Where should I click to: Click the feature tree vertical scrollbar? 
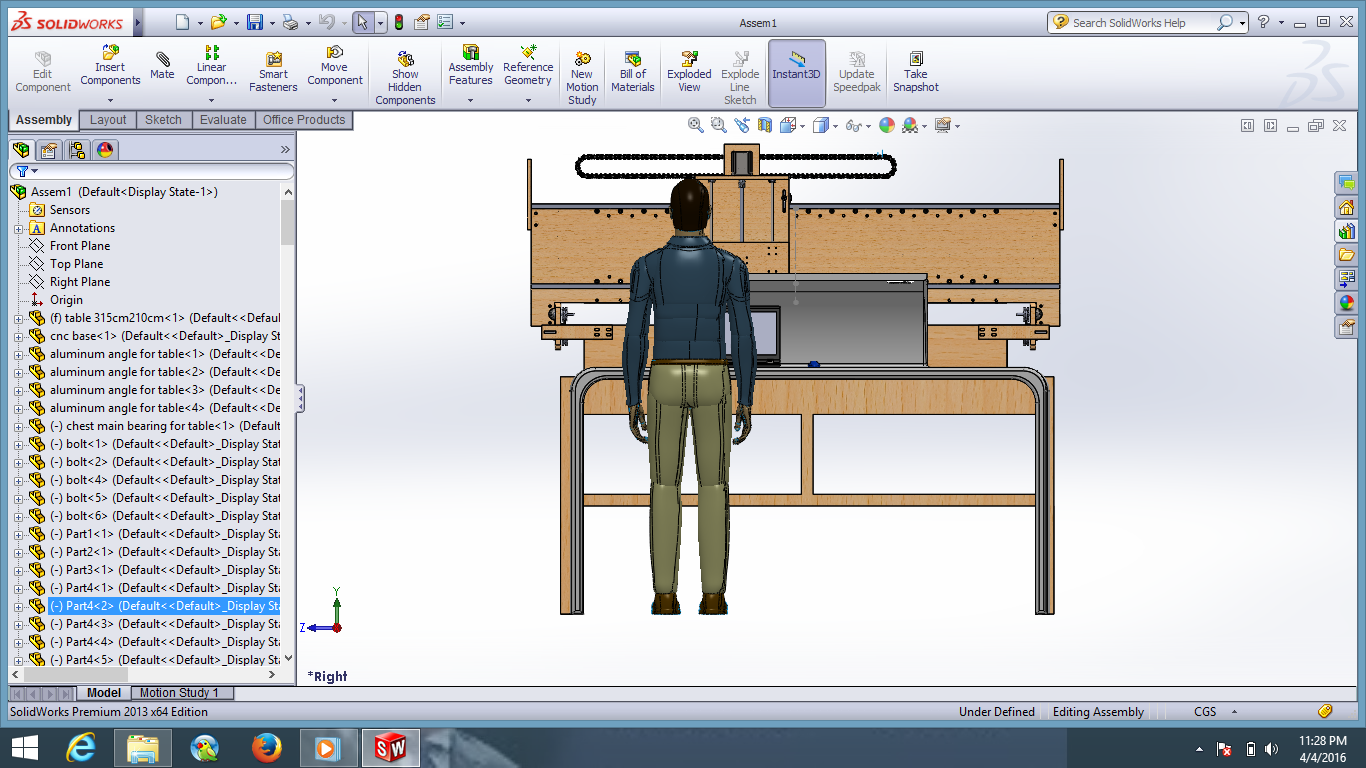(x=288, y=222)
